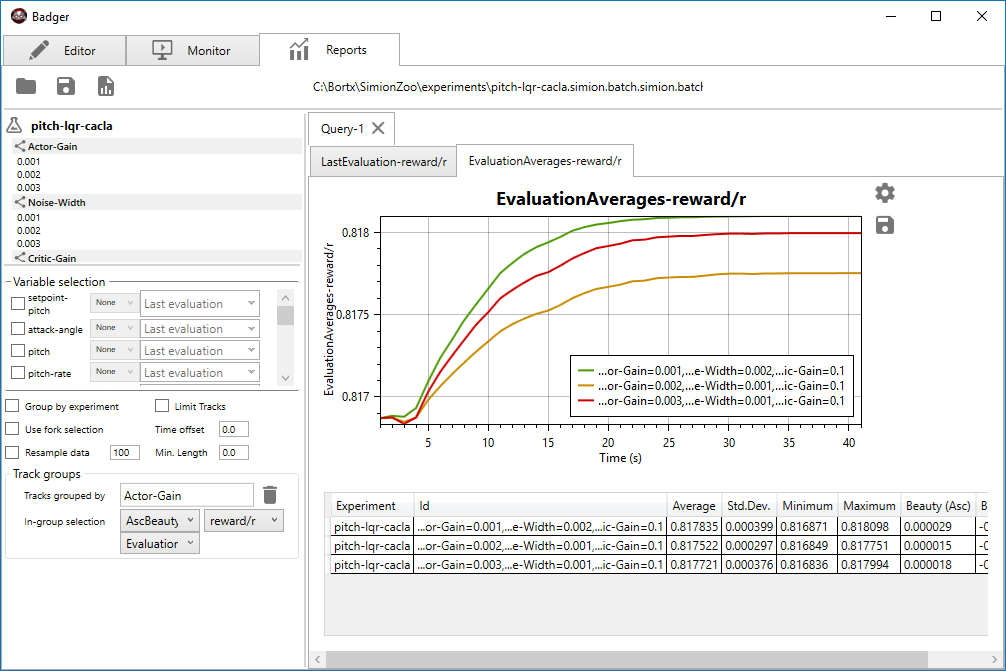Click the Minimum column header

pyautogui.click(x=807, y=505)
